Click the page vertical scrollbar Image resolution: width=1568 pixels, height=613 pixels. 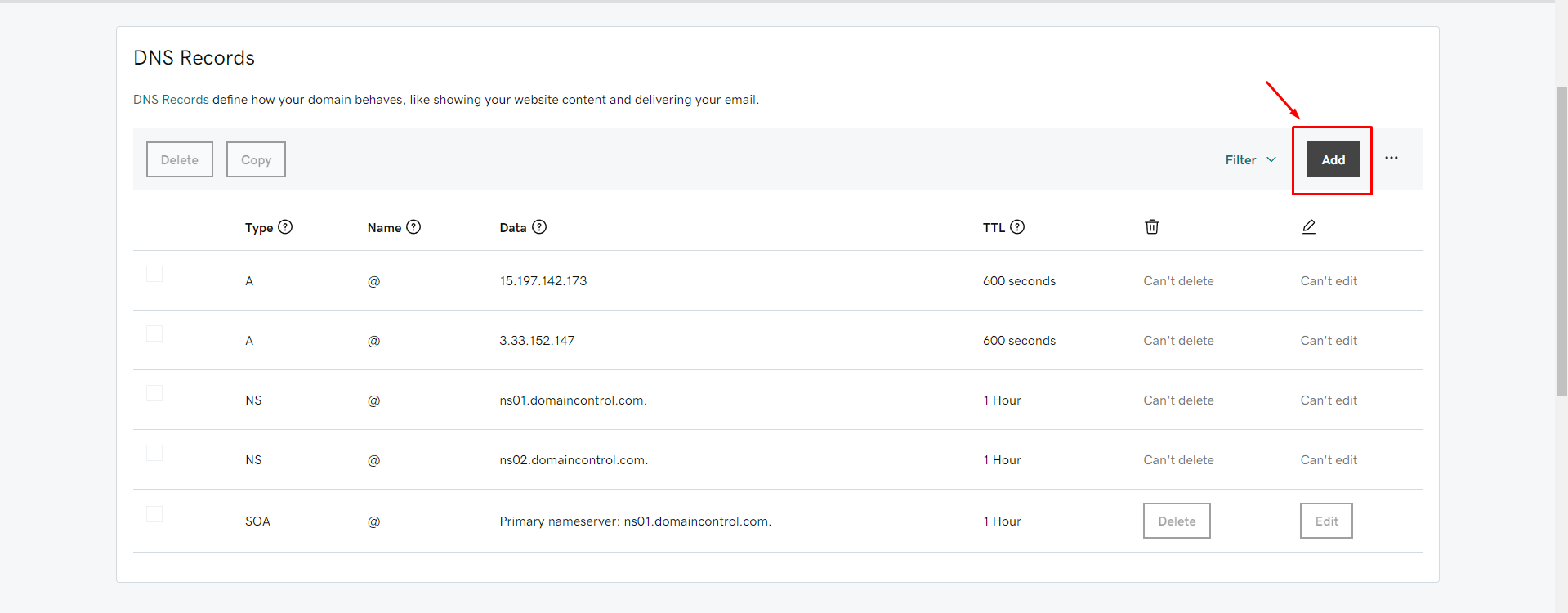1561,245
